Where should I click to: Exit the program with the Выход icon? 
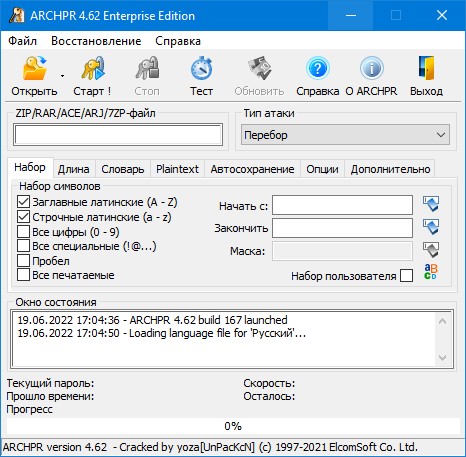426,76
